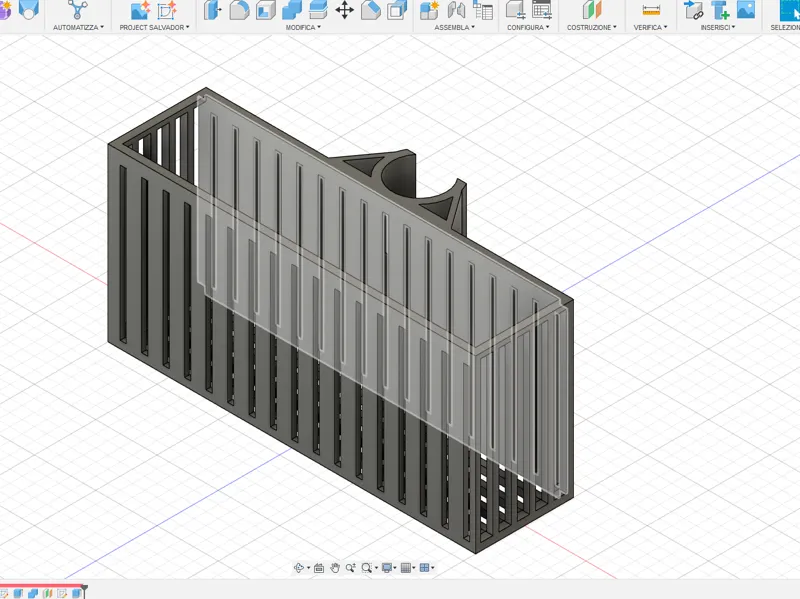Open the INSERISCI dropdown menu
This screenshot has width=800, height=599.
[718, 27]
